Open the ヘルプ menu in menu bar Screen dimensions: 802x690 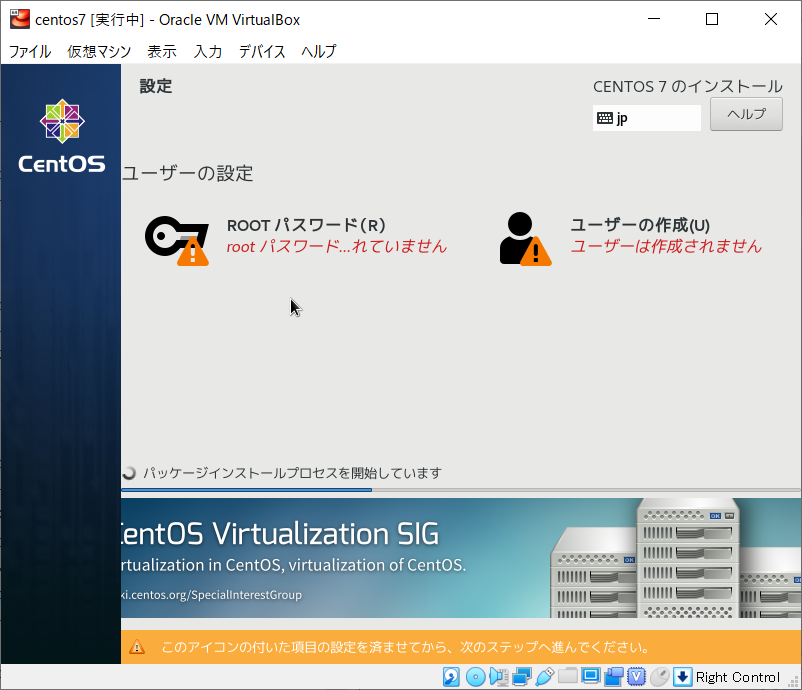pyautogui.click(x=319, y=51)
